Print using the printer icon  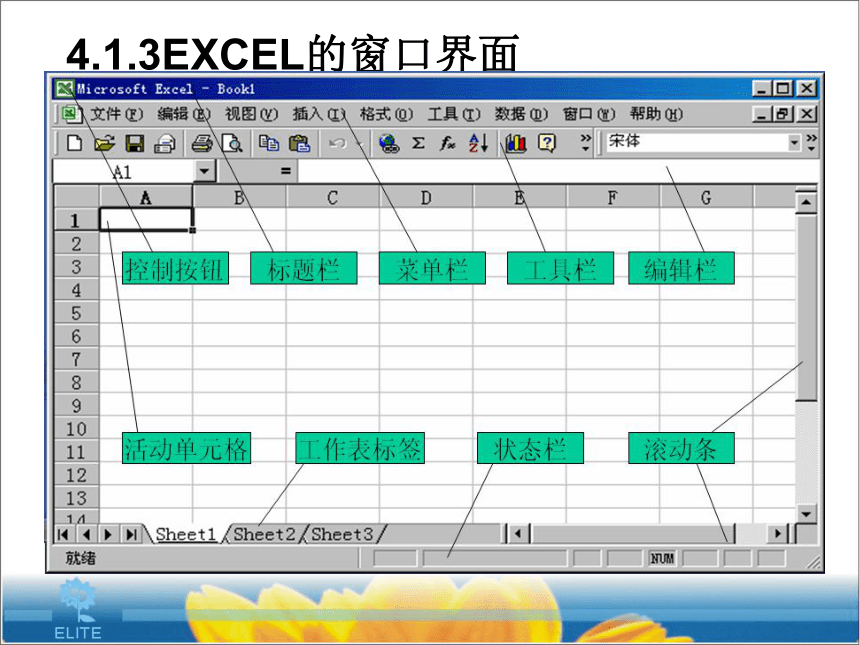(202, 143)
